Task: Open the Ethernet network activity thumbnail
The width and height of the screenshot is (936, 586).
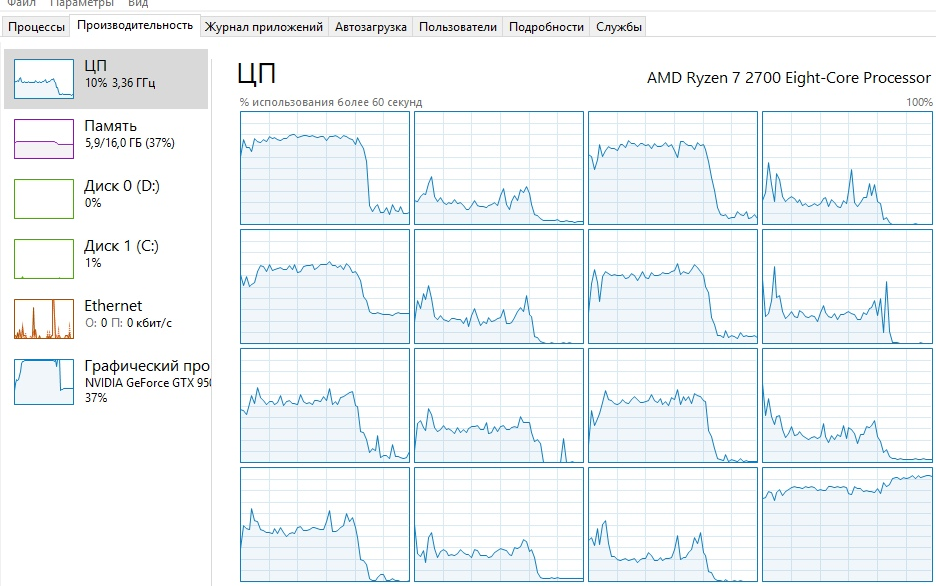Action: [x=44, y=318]
